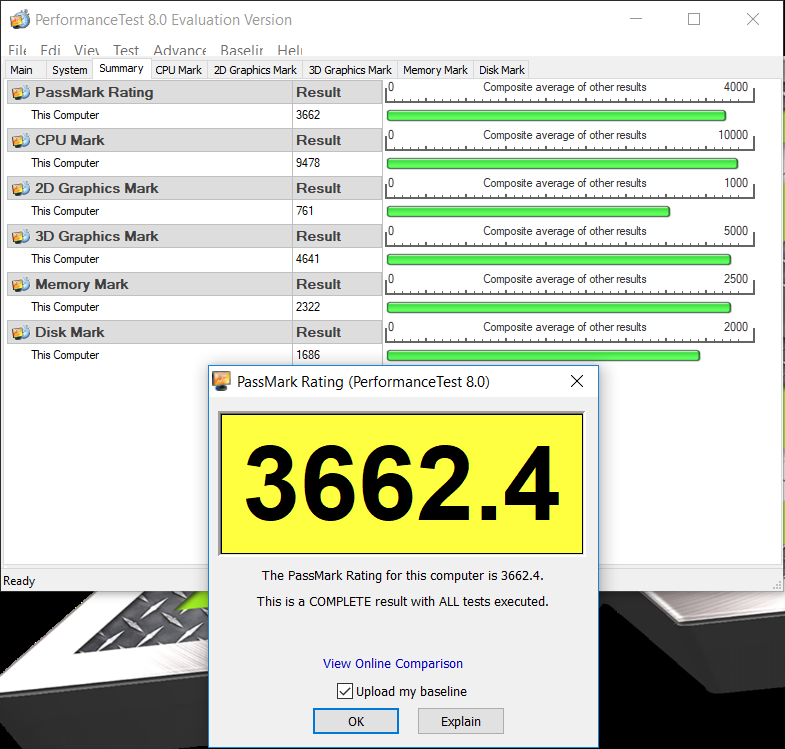Maximize the PerformanceTest window
The height and width of the screenshot is (749, 785).
(x=694, y=19)
